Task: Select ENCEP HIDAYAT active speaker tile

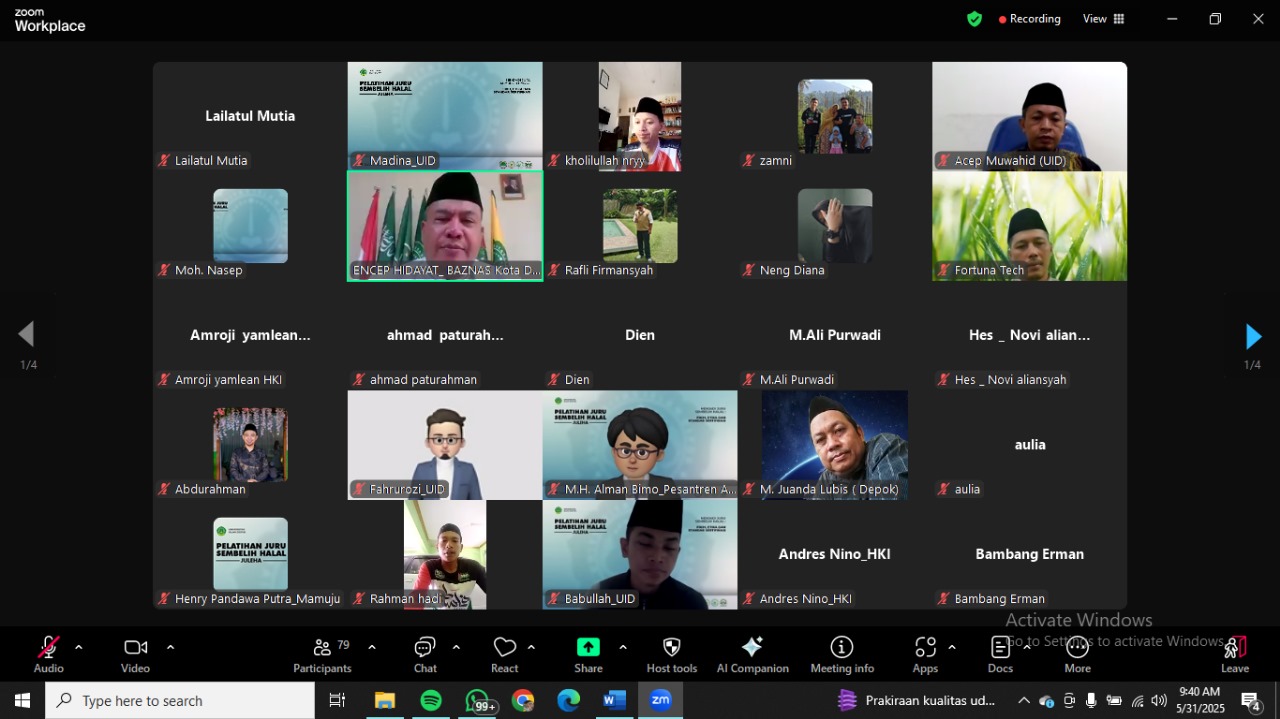Action: (x=445, y=226)
